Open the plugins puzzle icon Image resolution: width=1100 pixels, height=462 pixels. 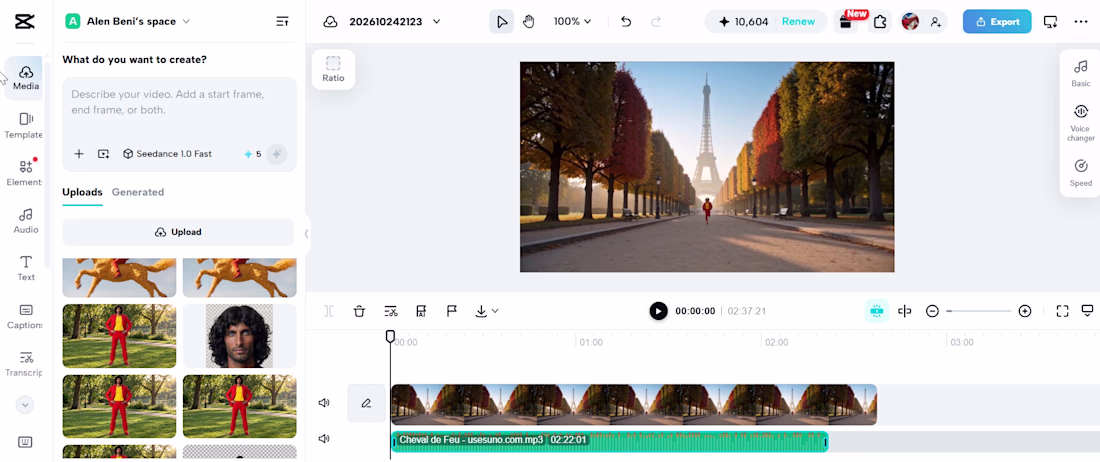coord(880,22)
